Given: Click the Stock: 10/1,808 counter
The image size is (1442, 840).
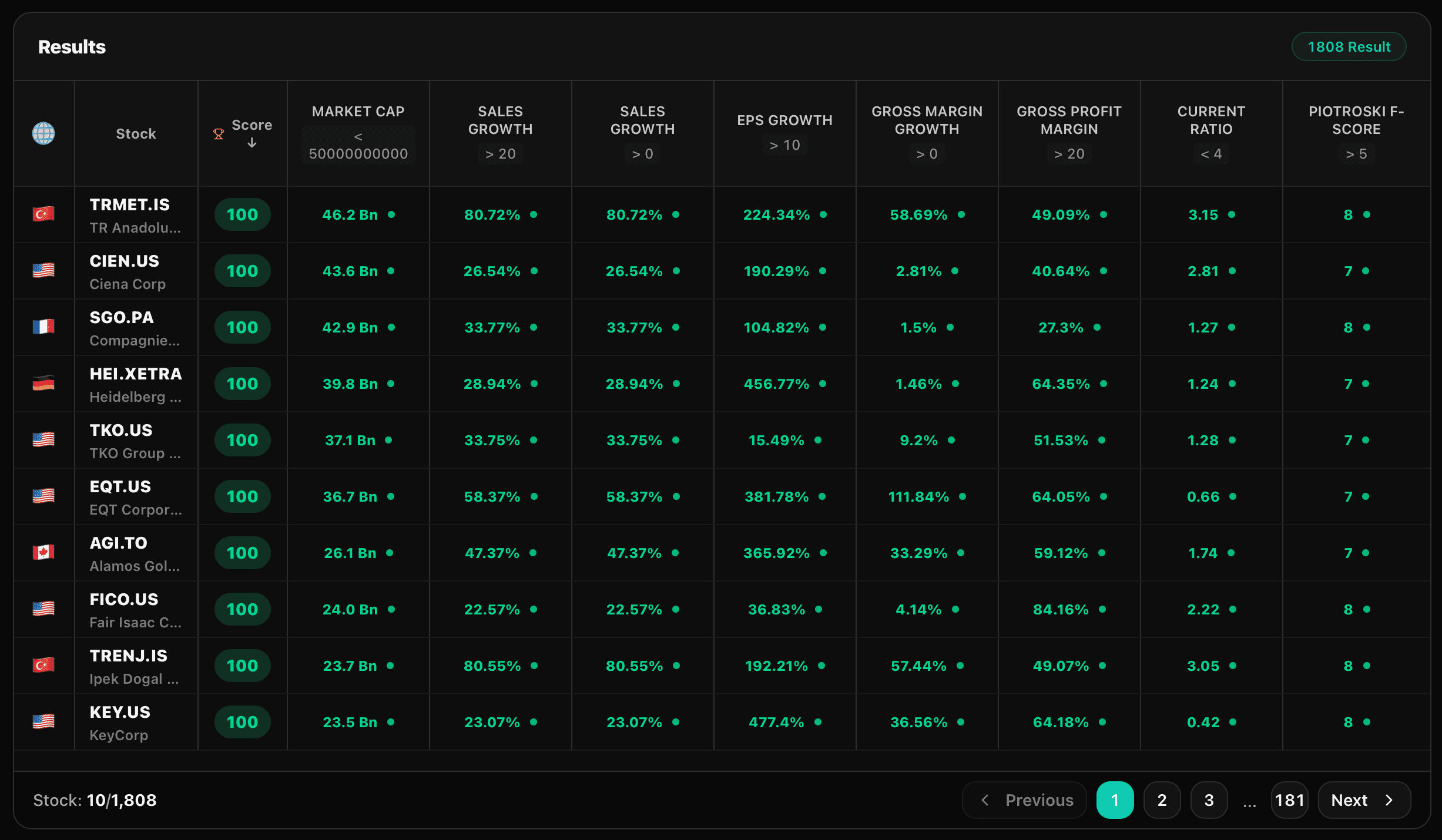Looking at the screenshot, I should pyautogui.click(x=95, y=800).
